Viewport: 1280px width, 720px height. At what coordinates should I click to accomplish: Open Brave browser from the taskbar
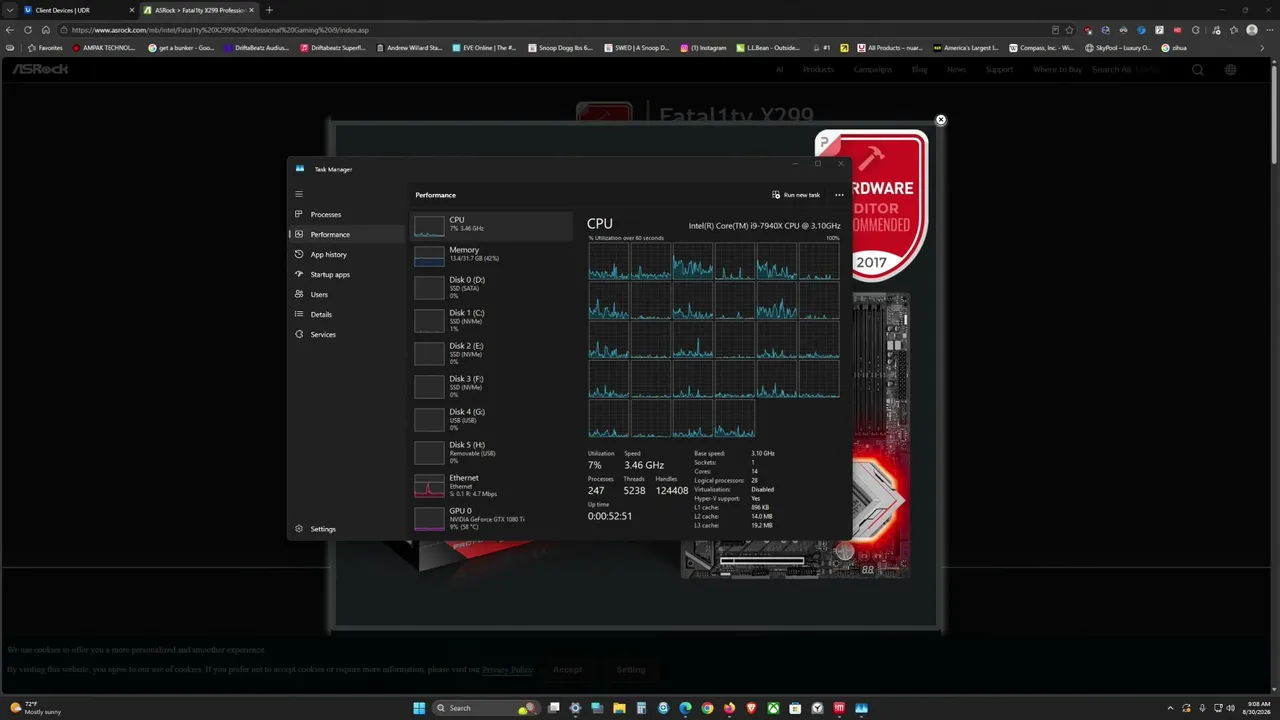(x=751, y=708)
